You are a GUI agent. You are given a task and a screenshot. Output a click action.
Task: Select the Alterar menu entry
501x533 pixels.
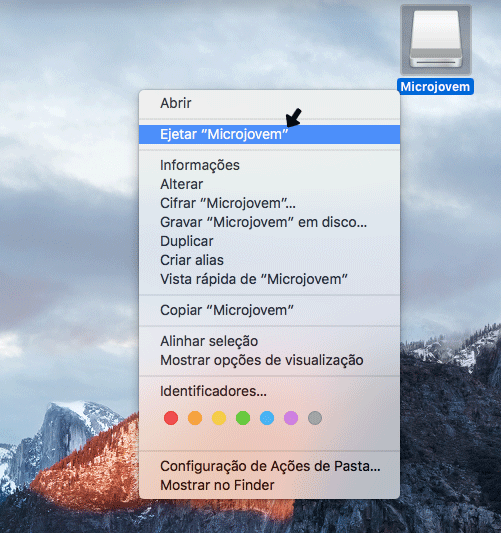tap(269, 184)
